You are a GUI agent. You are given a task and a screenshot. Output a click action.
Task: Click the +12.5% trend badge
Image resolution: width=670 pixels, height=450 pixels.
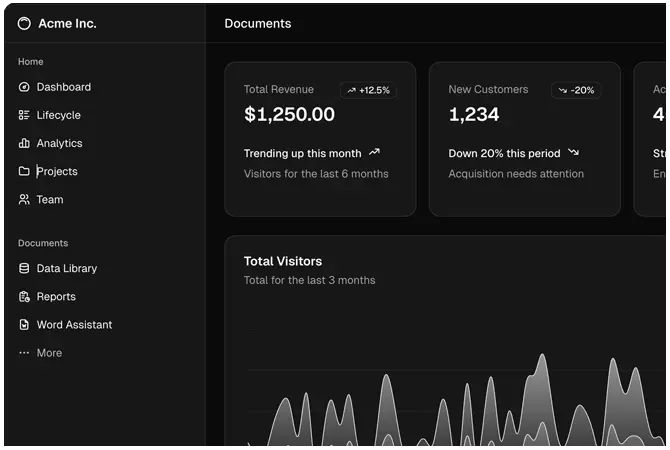[368, 90]
